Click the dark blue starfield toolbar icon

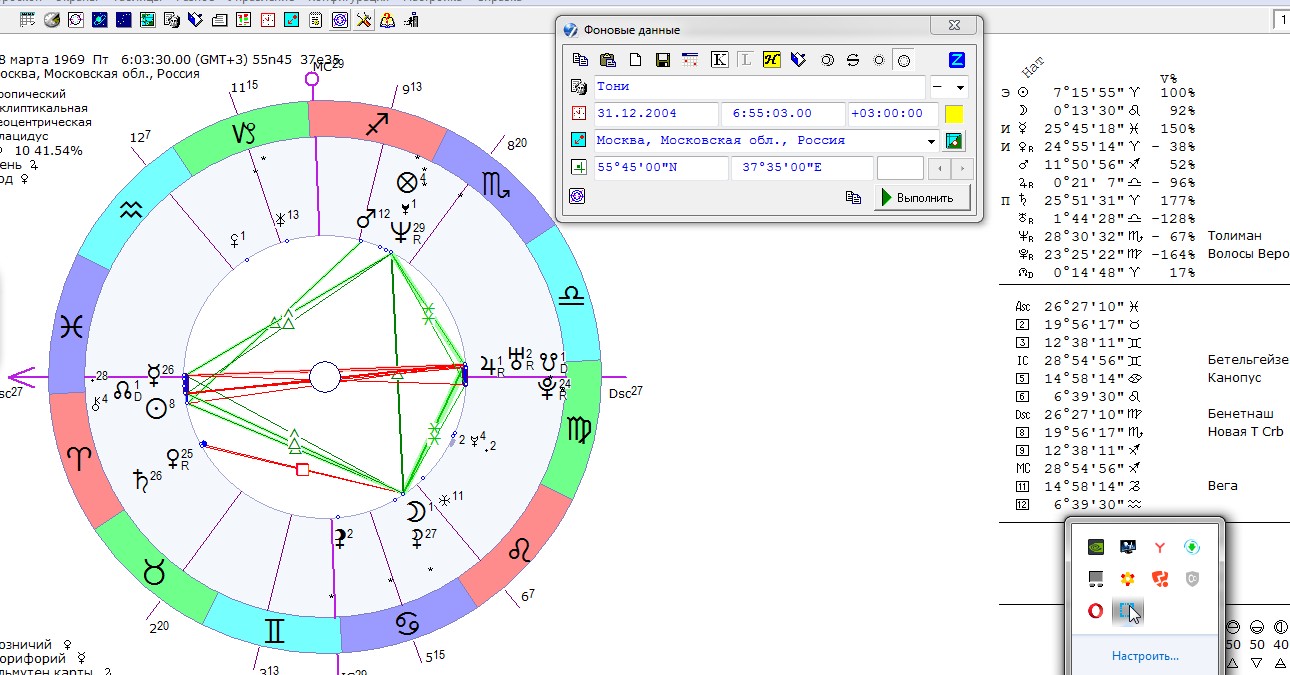(x=124, y=19)
